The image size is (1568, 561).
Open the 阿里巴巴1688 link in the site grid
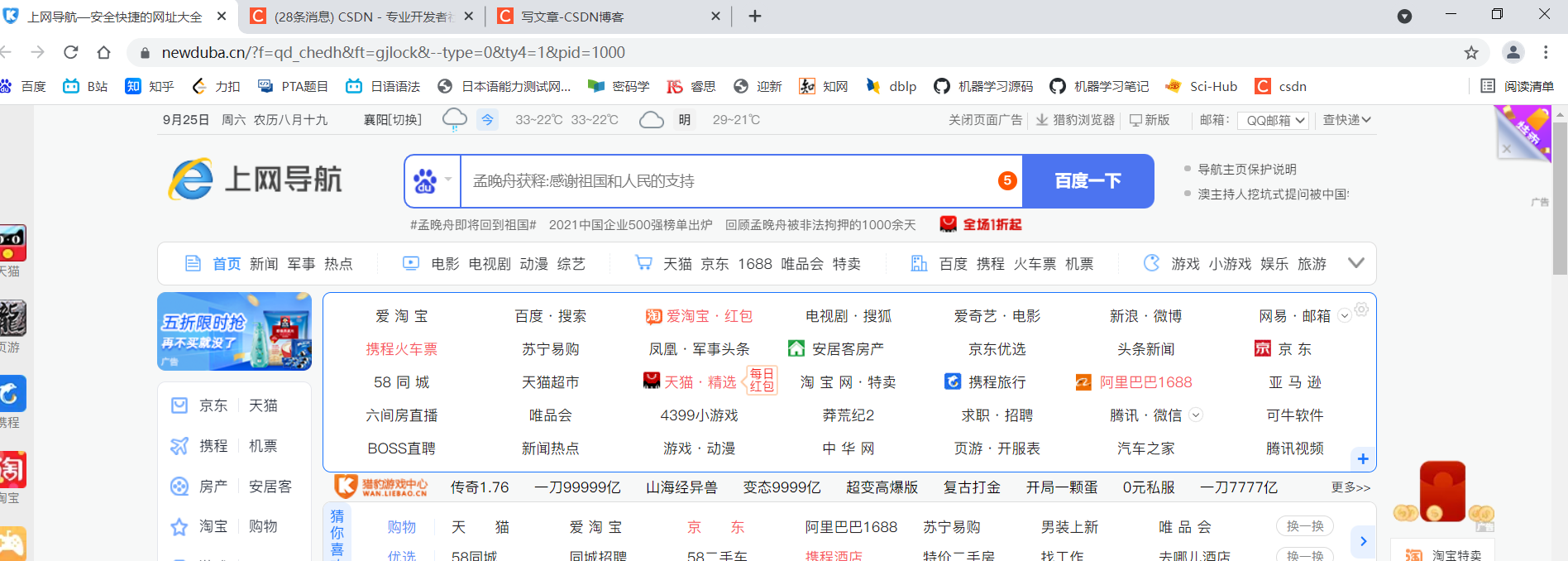pyautogui.click(x=1145, y=382)
